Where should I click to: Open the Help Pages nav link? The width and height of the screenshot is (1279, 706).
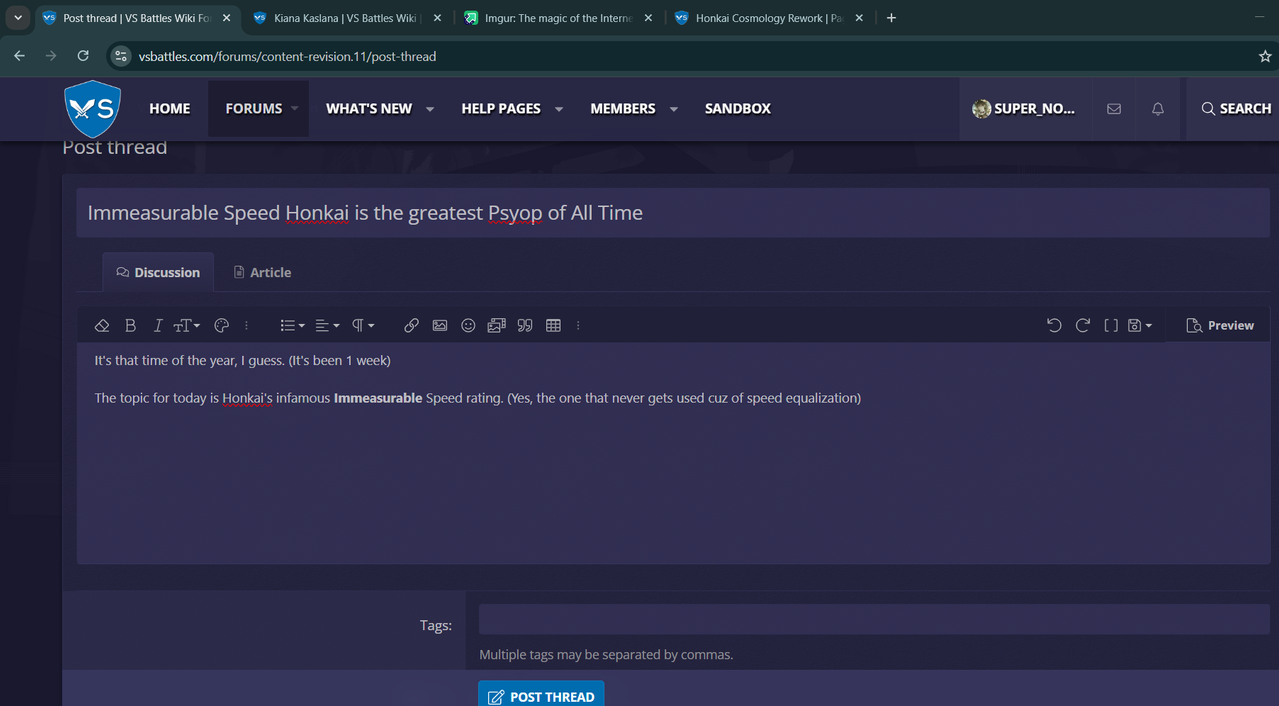pos(501,109)
